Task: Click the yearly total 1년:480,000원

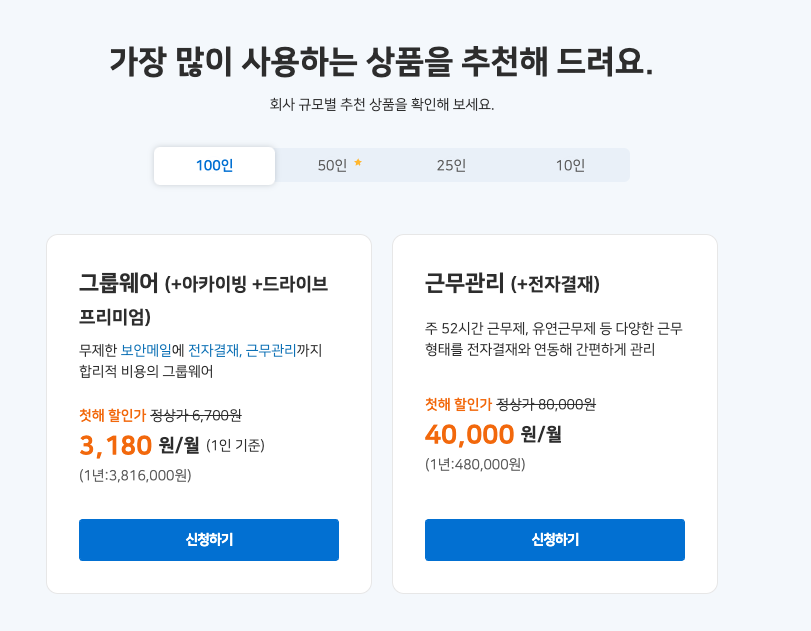Action: tap(475, 464)
